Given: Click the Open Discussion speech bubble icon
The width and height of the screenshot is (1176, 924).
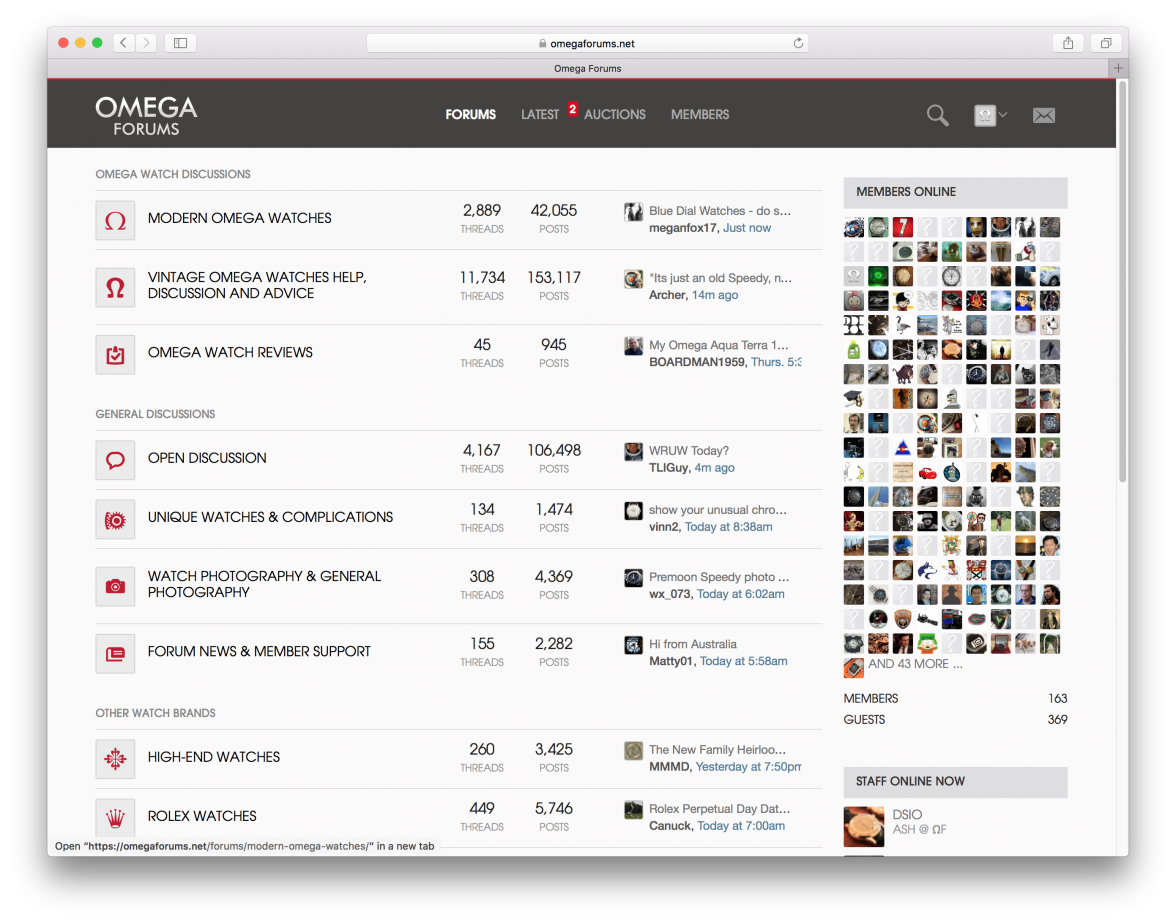Looking at the screenshot, I should tap(115, 458).
